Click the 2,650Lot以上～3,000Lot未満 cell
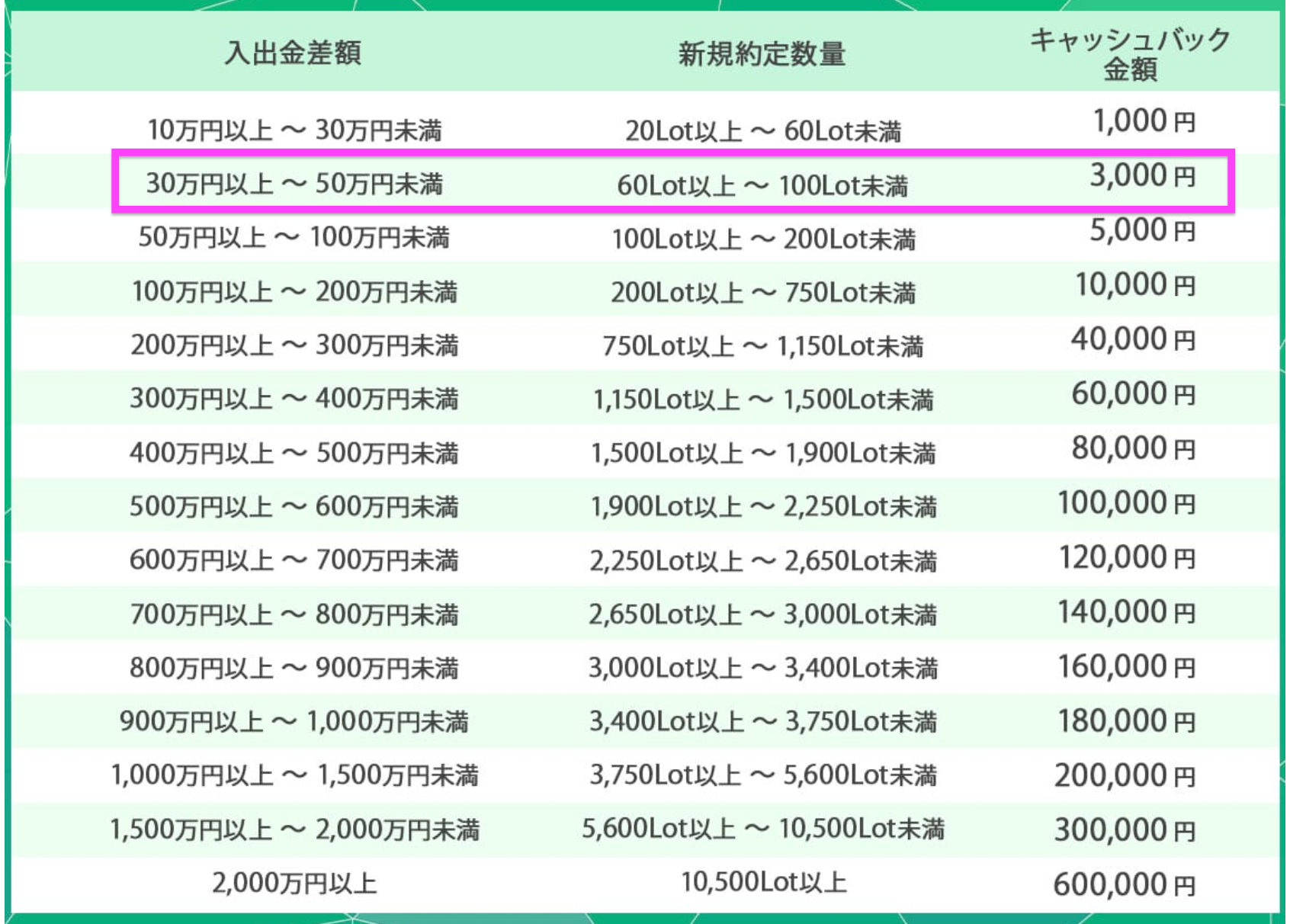The width and height of the screenshot is (1290, 924). (762, 614)
